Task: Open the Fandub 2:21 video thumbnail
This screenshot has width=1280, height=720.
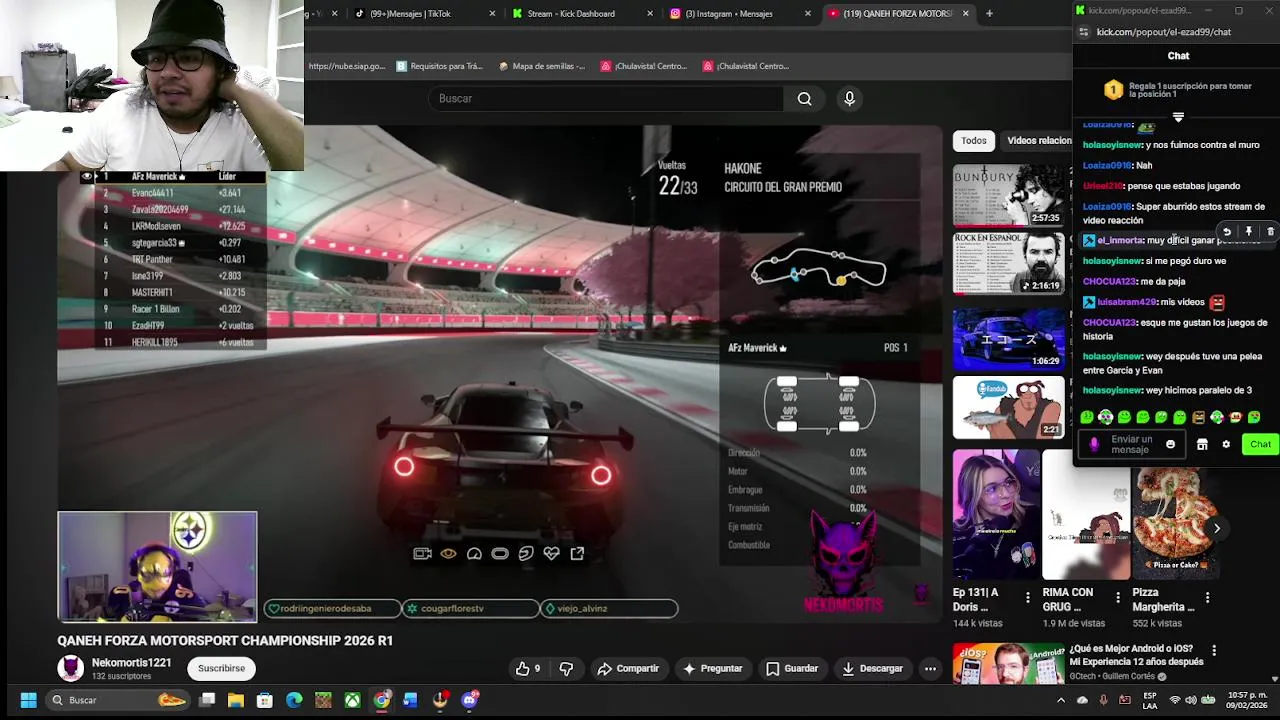Action: tap(1007, 407)
